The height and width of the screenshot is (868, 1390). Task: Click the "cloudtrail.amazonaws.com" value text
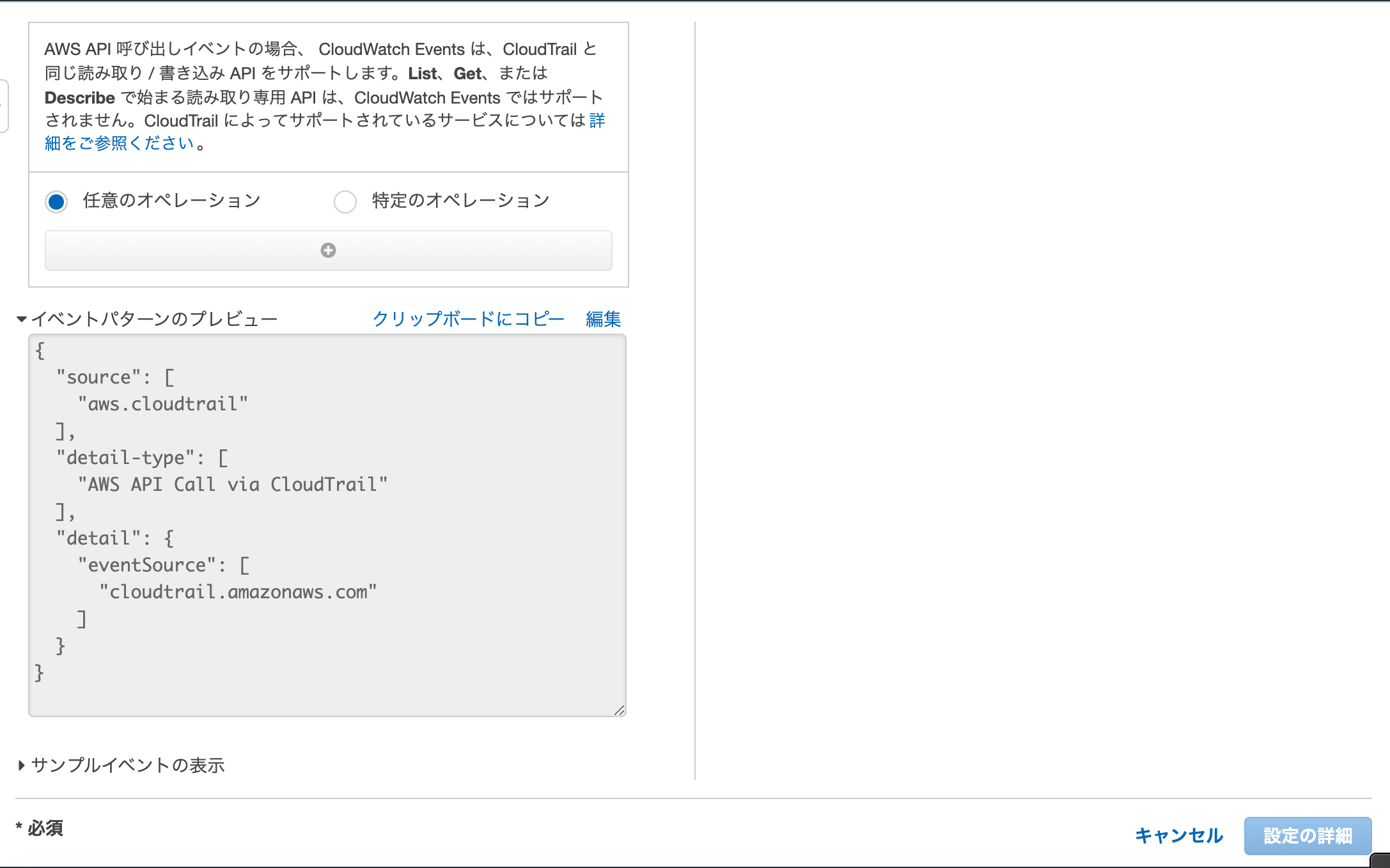click(x=238, y=592)
